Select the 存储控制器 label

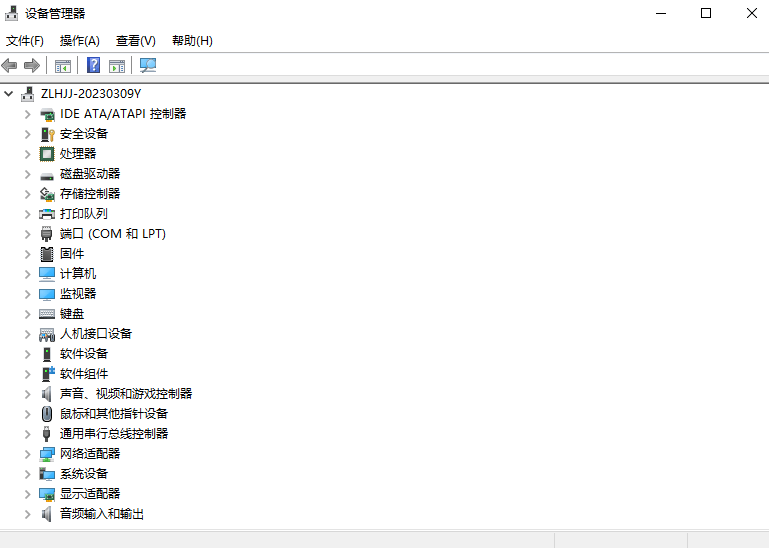pos(90,194)
